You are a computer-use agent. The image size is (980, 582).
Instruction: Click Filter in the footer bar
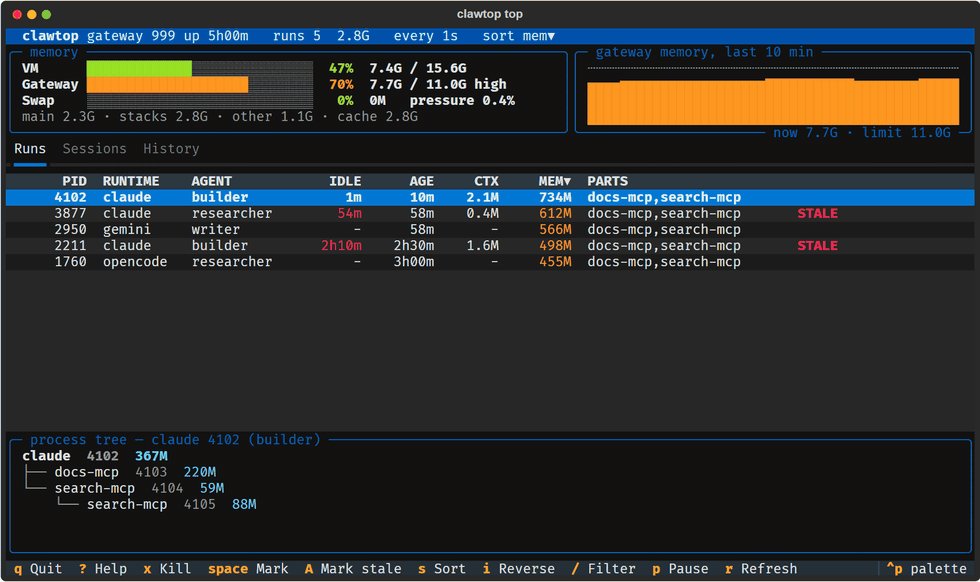(604, 569)
